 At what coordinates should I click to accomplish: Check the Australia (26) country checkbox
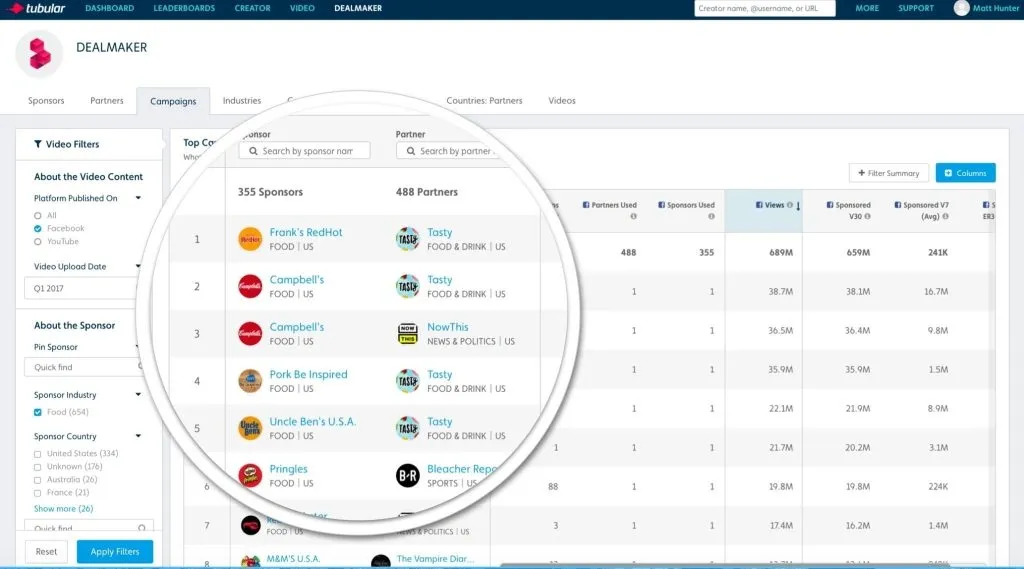pyautogui.click(x=37, y=480)
